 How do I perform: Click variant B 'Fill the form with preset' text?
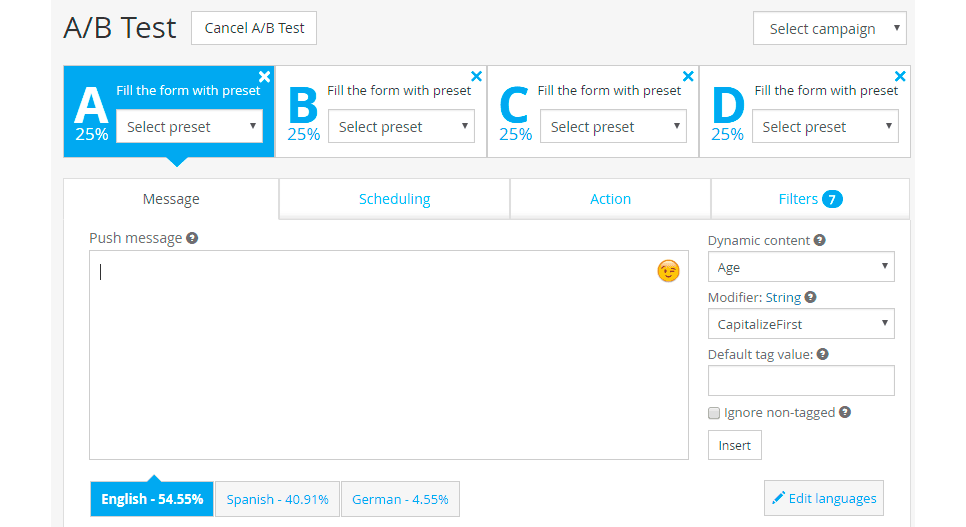[x=399, y=91]
